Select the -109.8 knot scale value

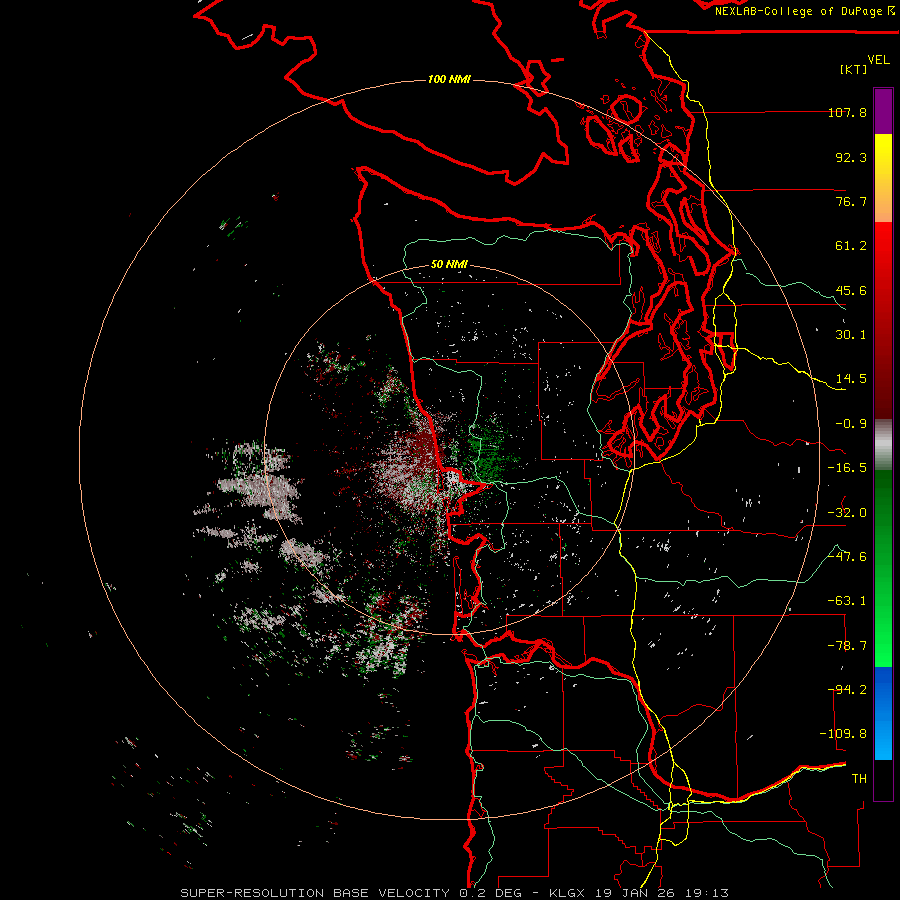(x=843, y=734)
